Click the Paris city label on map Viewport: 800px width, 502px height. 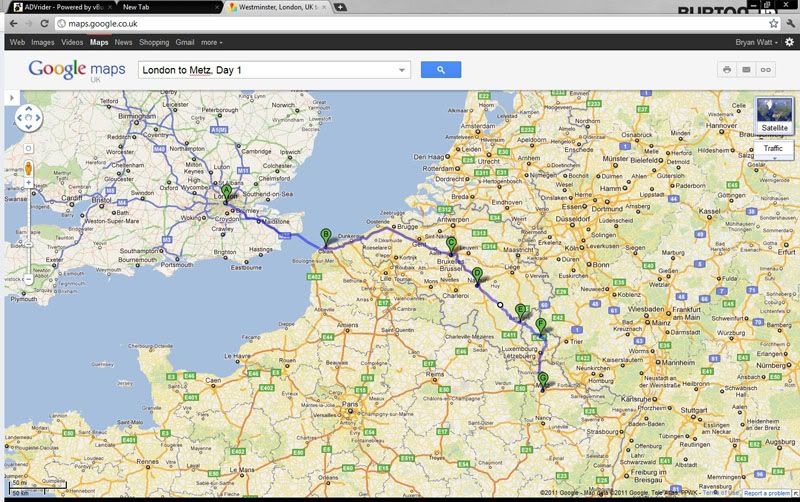[350, 404]
